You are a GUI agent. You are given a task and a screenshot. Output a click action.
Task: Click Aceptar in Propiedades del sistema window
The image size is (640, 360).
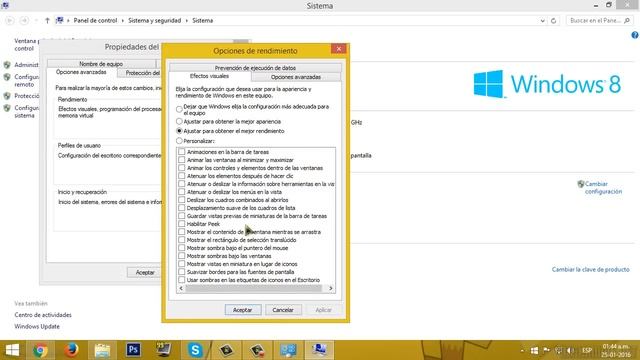coord(144,272)
